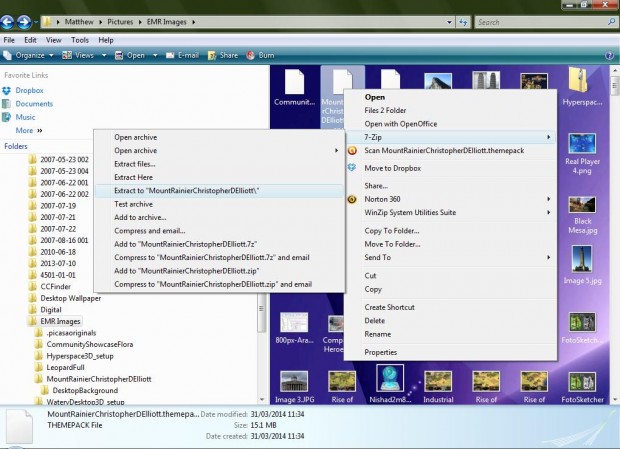Expand More favorite links chevron
The width and height of the screenshot is (620, 449).
click(x=40, y=130)
